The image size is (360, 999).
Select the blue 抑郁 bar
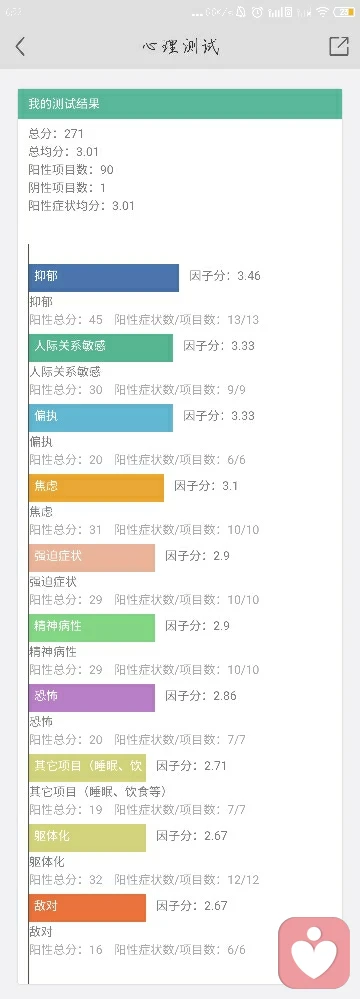click(104, 278)
